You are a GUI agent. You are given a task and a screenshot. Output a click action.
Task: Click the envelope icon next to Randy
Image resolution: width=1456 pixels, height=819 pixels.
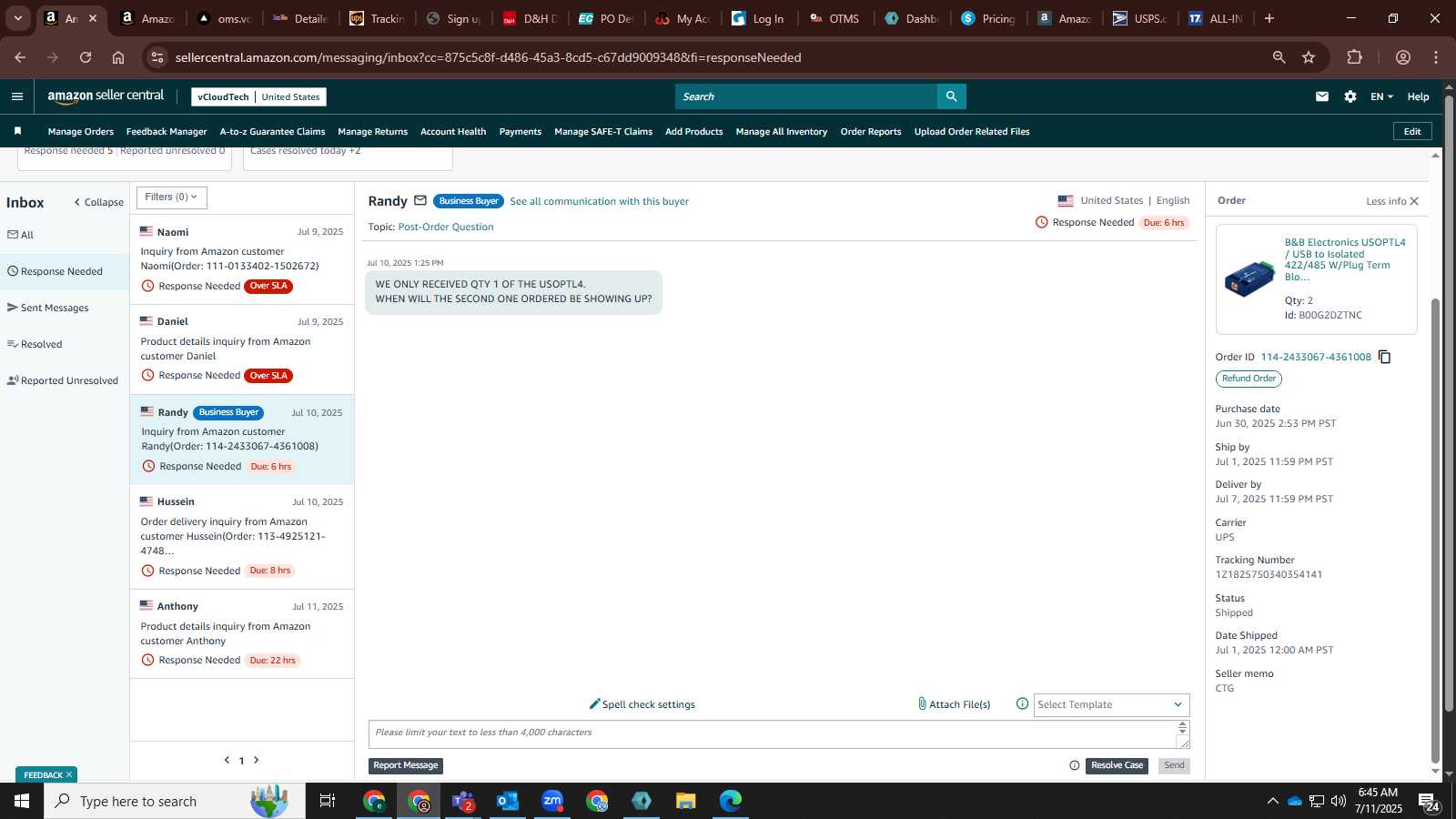(x=420, y=201)
